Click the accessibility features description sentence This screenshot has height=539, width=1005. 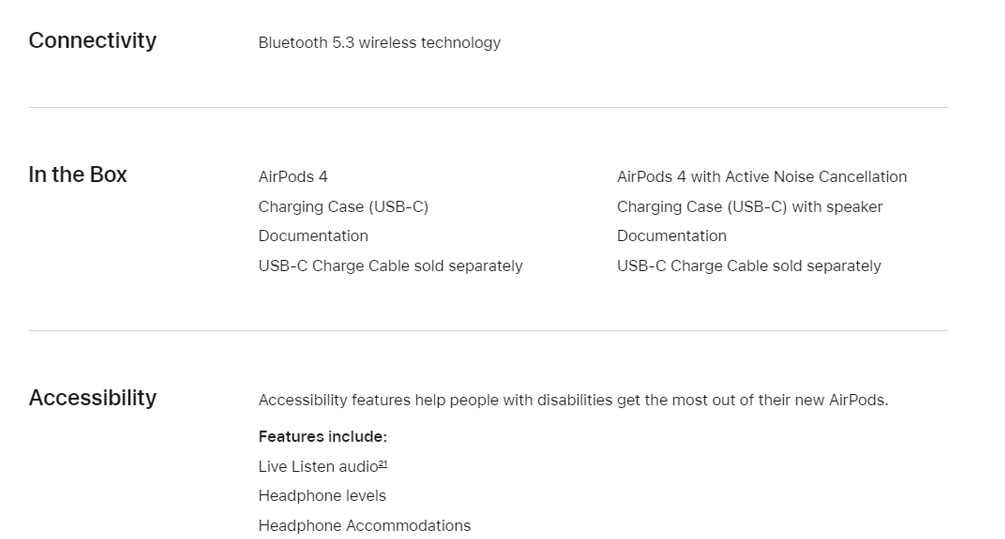[x=572, y=400]
